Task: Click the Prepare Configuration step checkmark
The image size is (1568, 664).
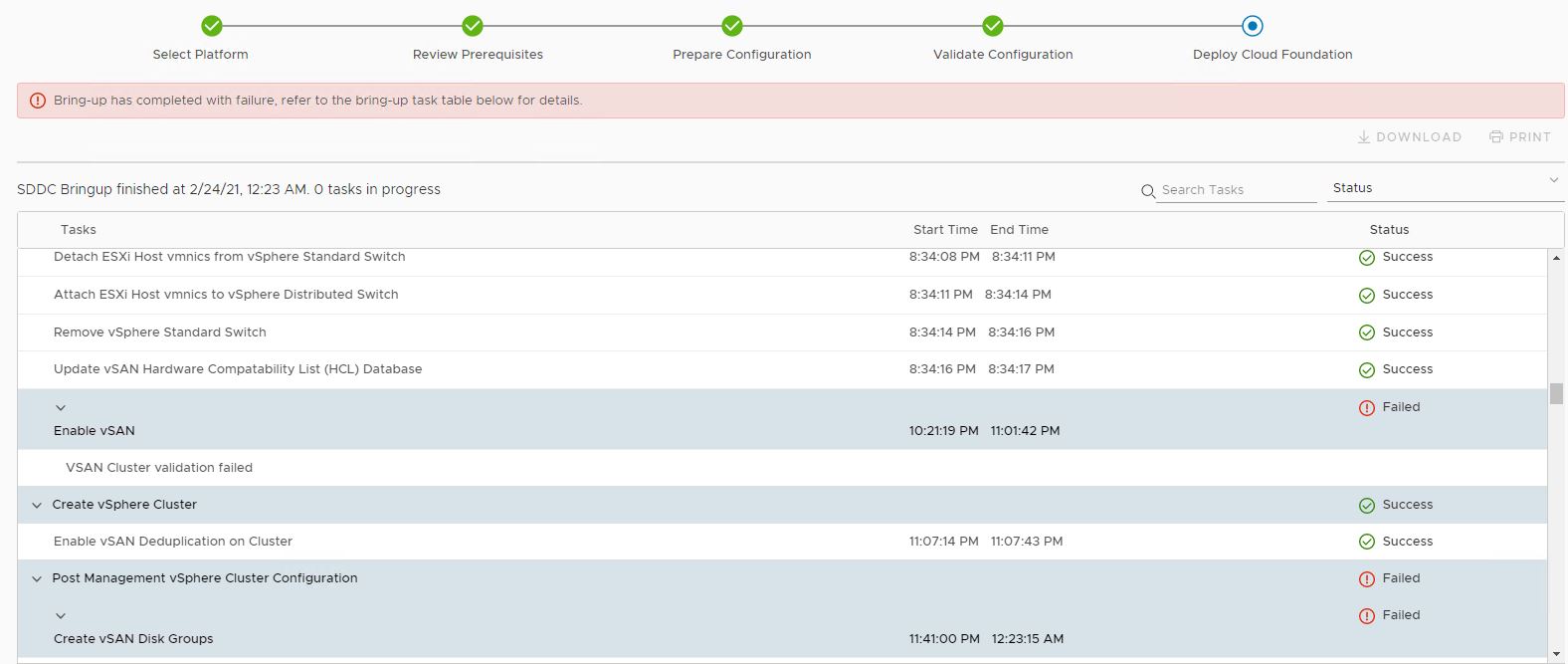Action: 732,26
